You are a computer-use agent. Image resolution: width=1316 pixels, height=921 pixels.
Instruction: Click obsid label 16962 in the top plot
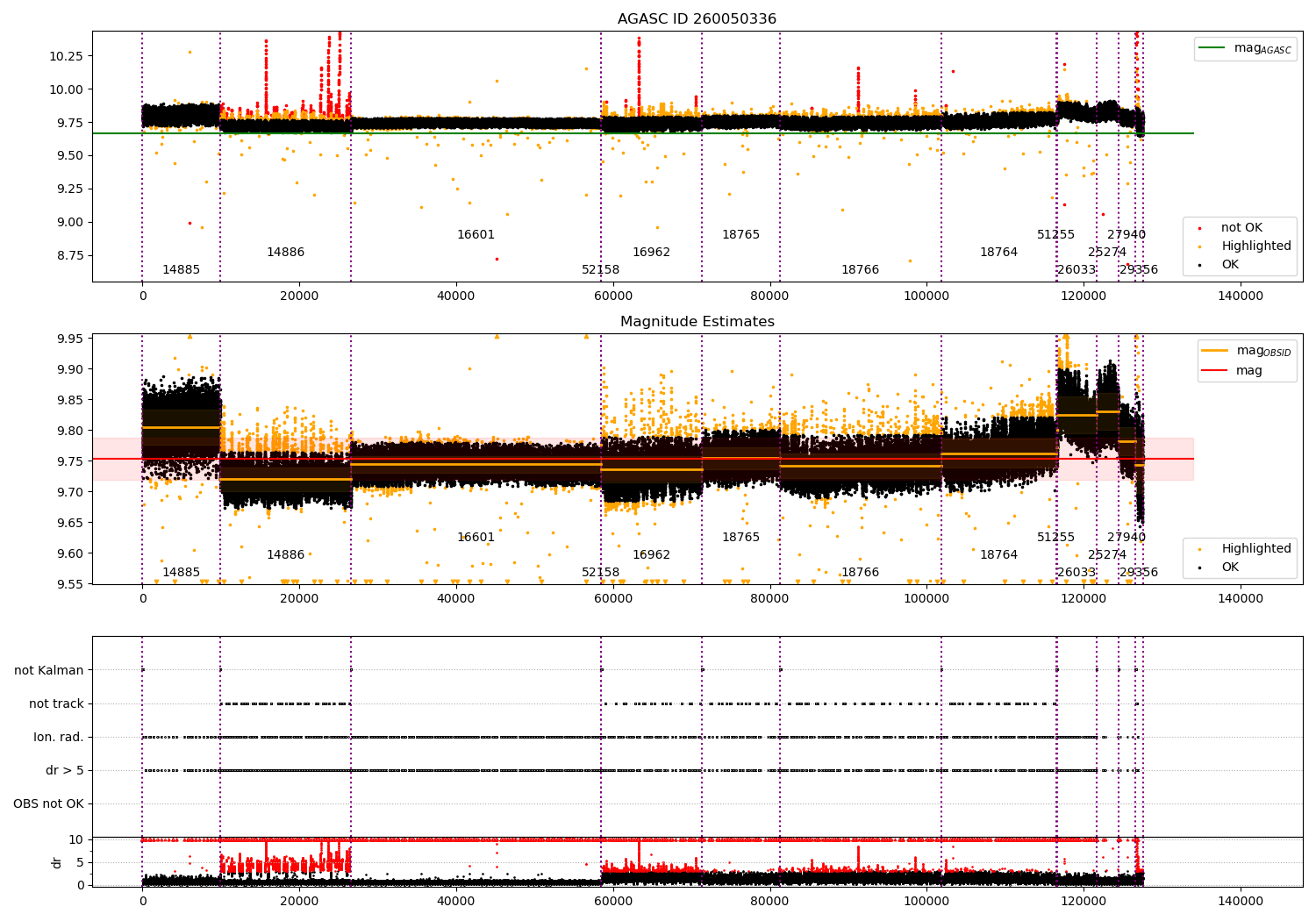click(652, 253)
